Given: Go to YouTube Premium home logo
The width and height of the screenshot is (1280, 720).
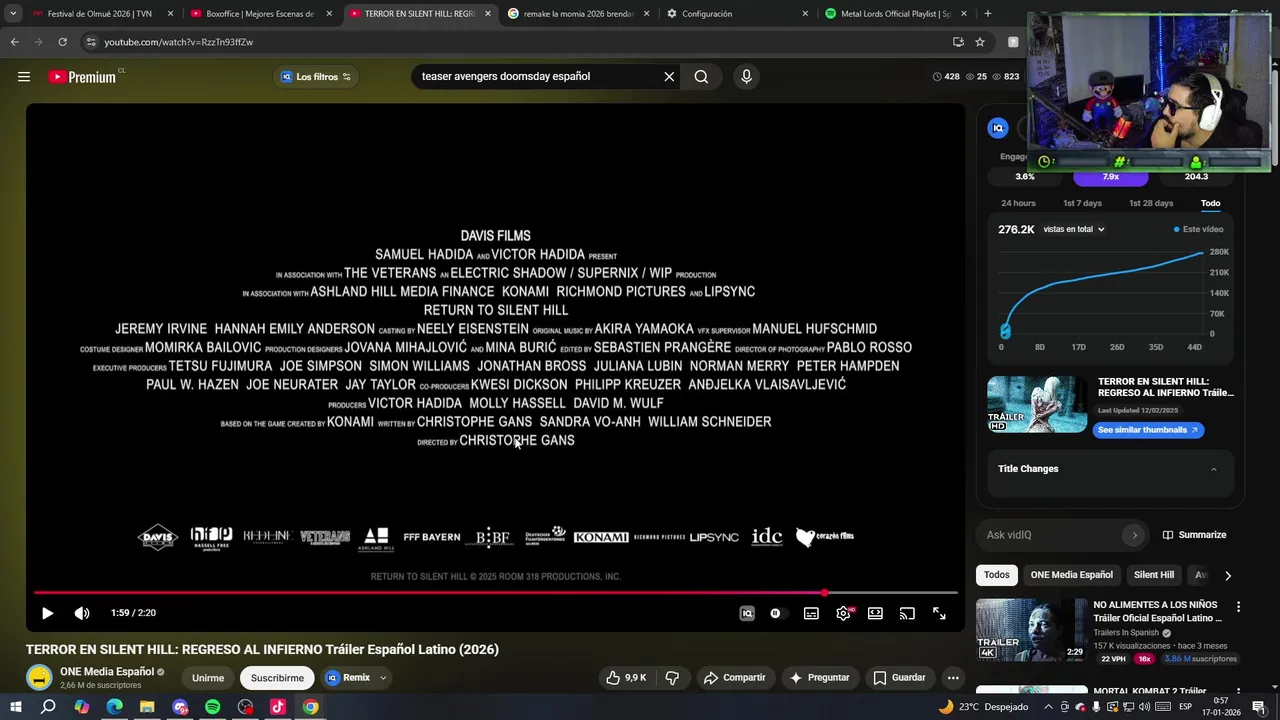Looking at the screenshot, I should tap(82, 77).
